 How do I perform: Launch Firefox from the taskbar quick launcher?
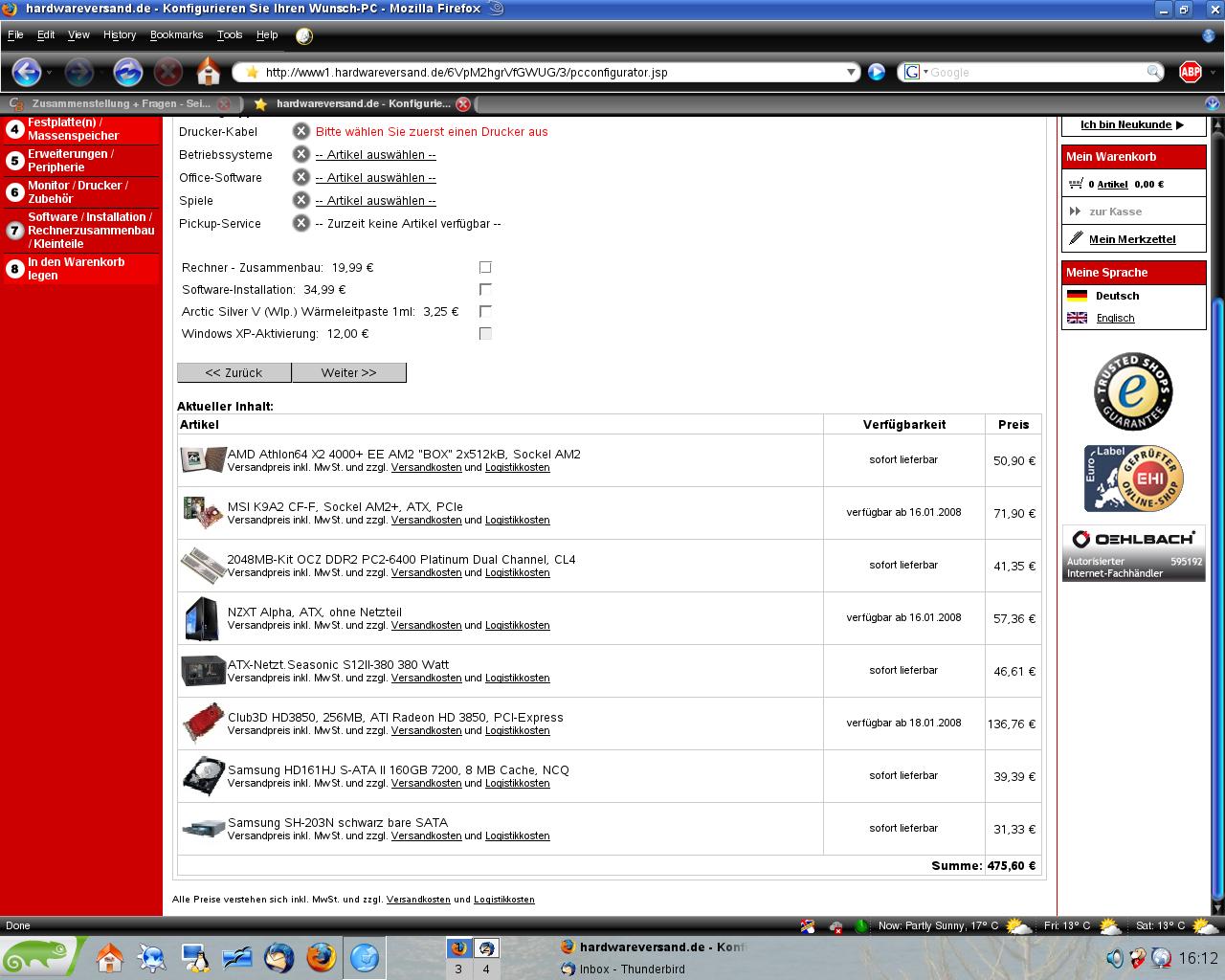click(x=322, y=958)
